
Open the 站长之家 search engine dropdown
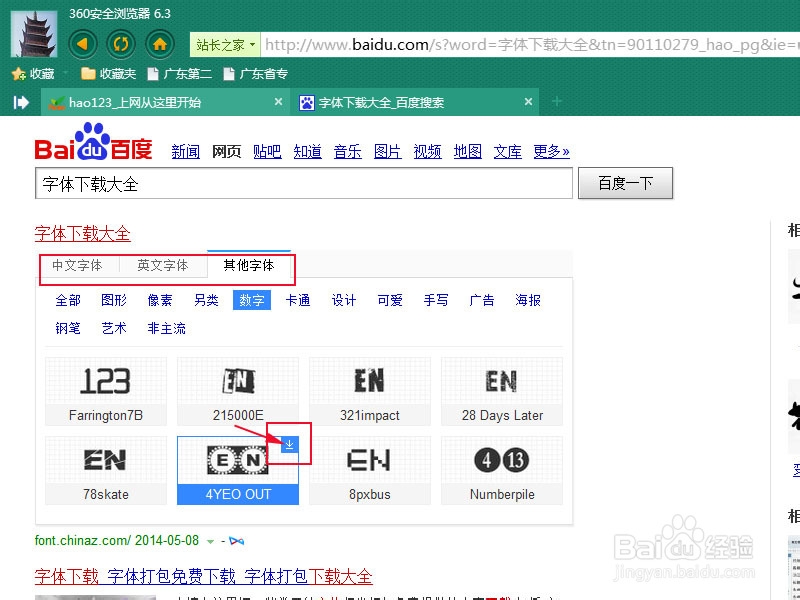[x=225, y=45]
